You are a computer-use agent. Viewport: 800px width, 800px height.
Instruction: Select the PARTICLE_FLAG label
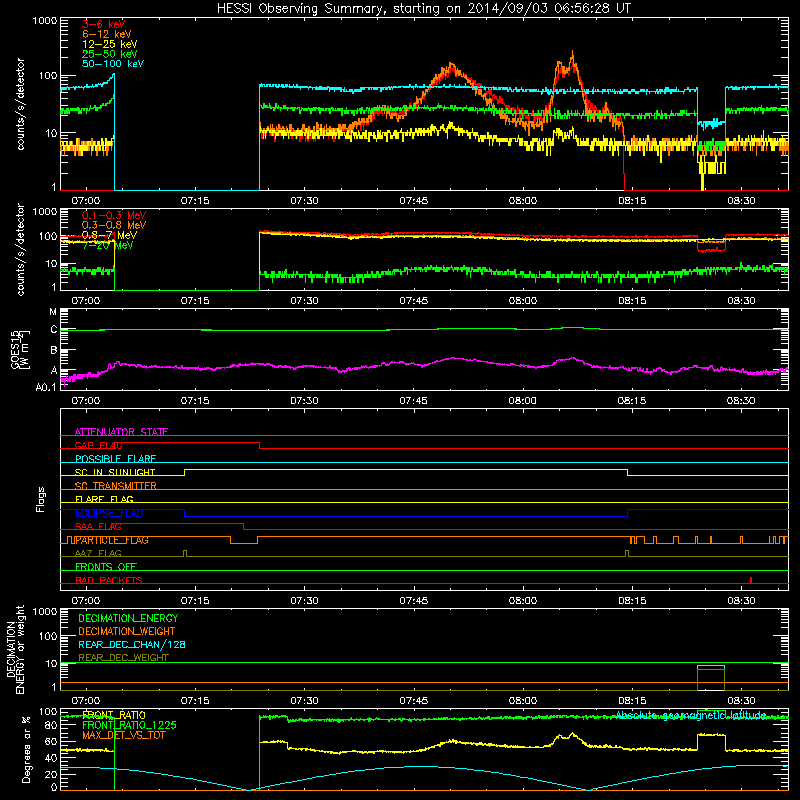[x=112, y=540]
